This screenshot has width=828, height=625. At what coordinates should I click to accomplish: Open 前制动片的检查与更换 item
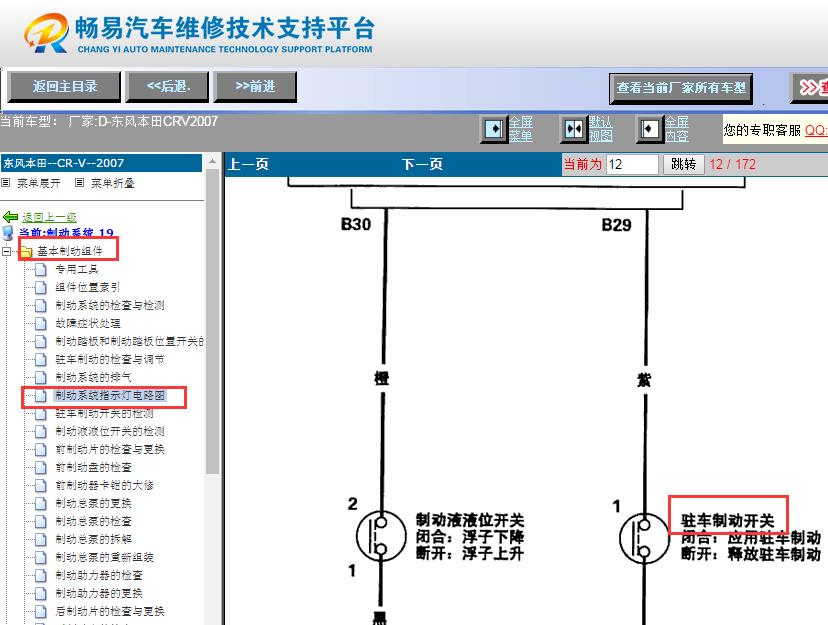click(x=110, y=449)
